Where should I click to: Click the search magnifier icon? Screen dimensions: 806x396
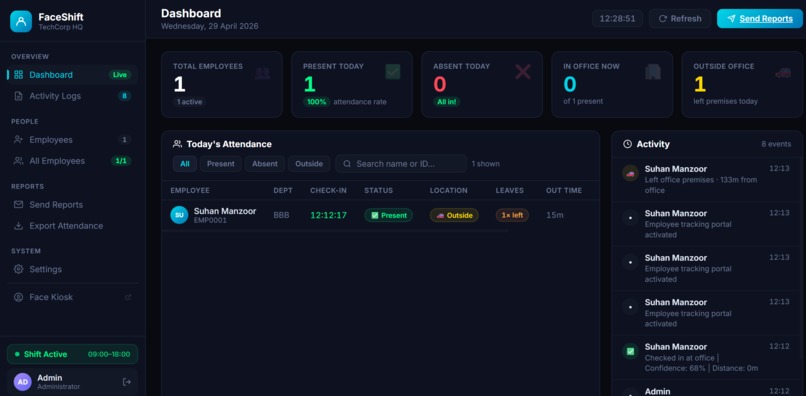pyautogui.click(x=347, y=164)
